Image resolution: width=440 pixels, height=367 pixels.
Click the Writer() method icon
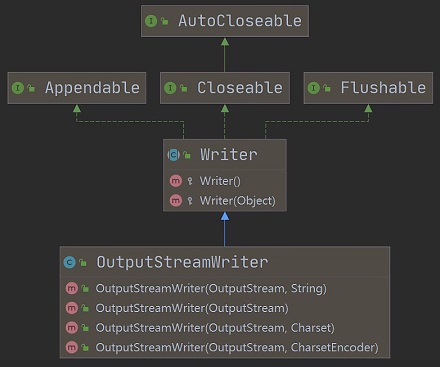(176, 181)
